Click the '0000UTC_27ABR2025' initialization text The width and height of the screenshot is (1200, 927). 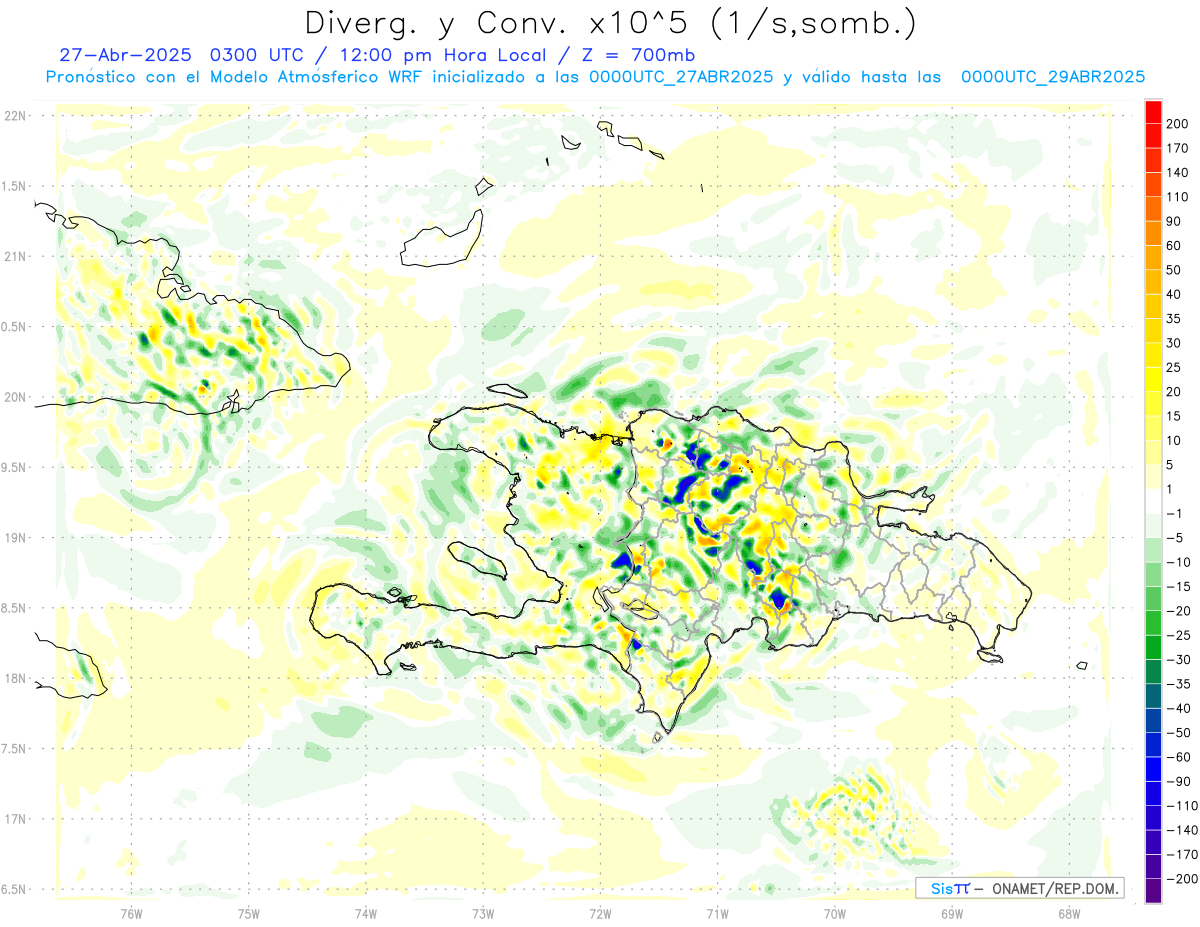pyautogui.click(x=681, y=77)
